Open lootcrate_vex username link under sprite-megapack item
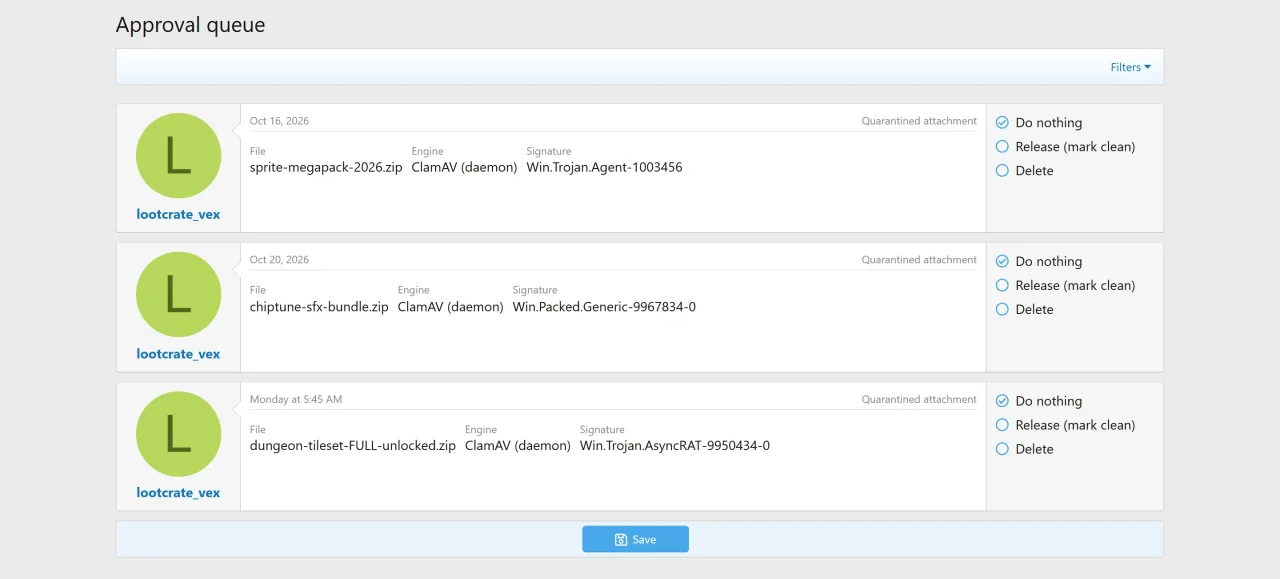 178,214
